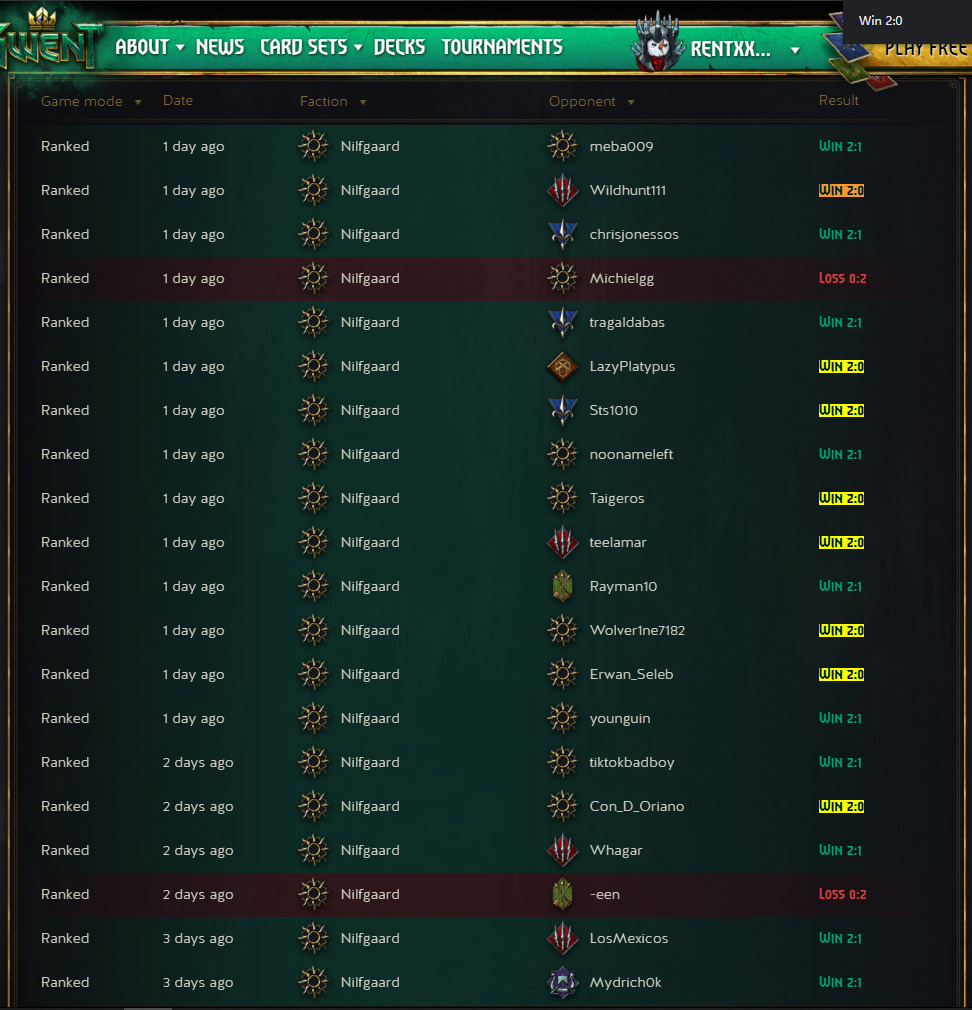Click the Play Free button
The width and height of the screenshot is (972, 1010).
pos(926,50)
